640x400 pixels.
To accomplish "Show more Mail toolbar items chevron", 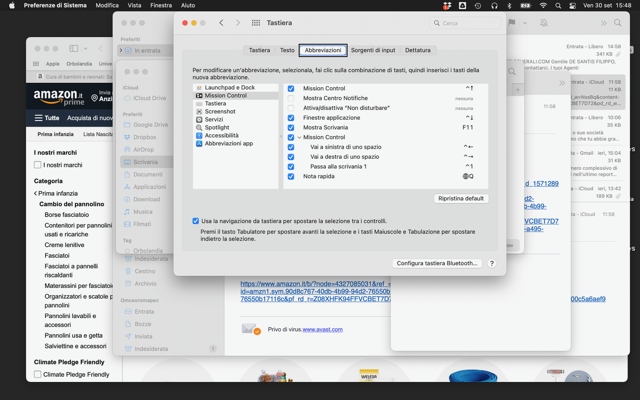I will tap(603, 23).
